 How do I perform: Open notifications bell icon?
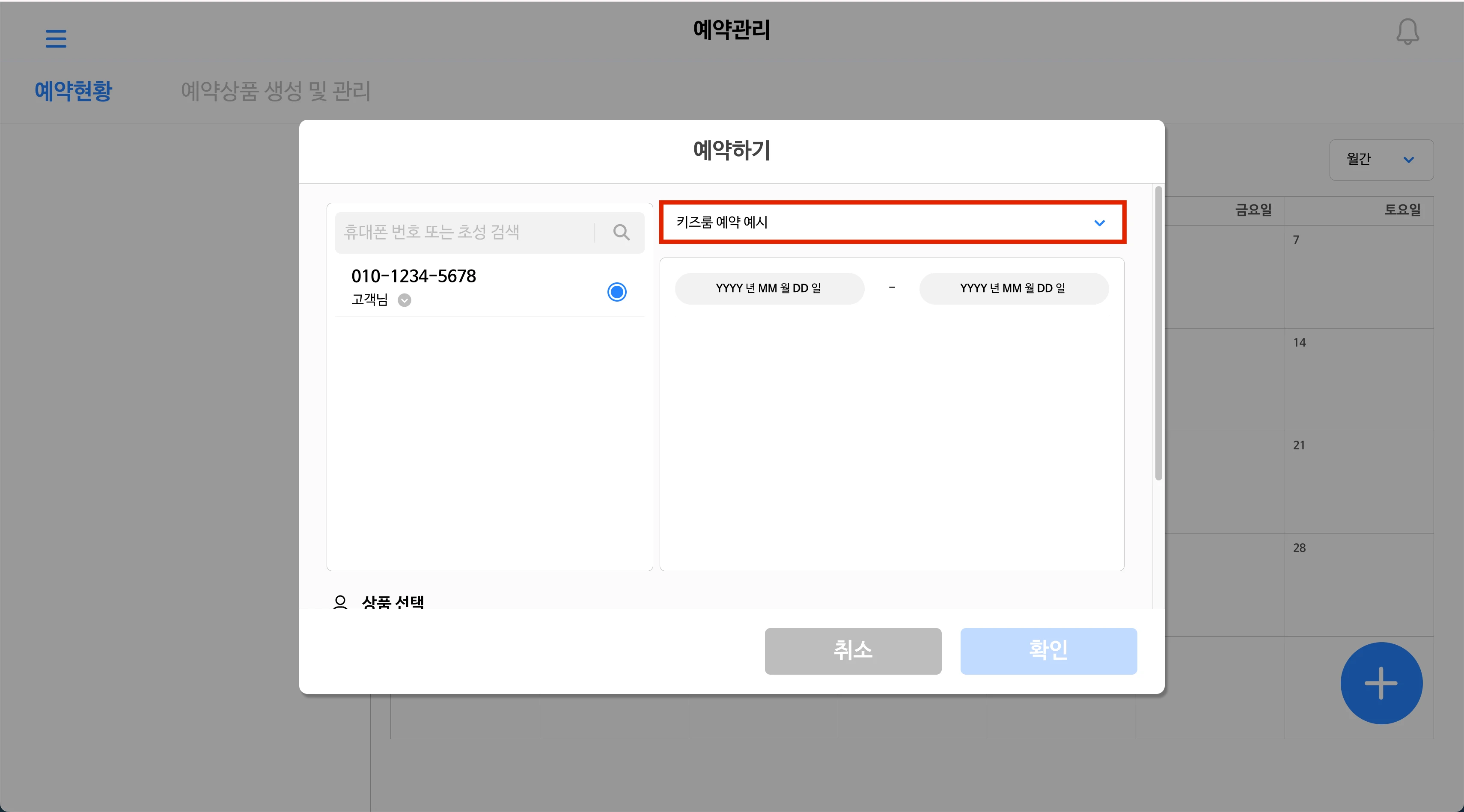[x=1408, y=32]
